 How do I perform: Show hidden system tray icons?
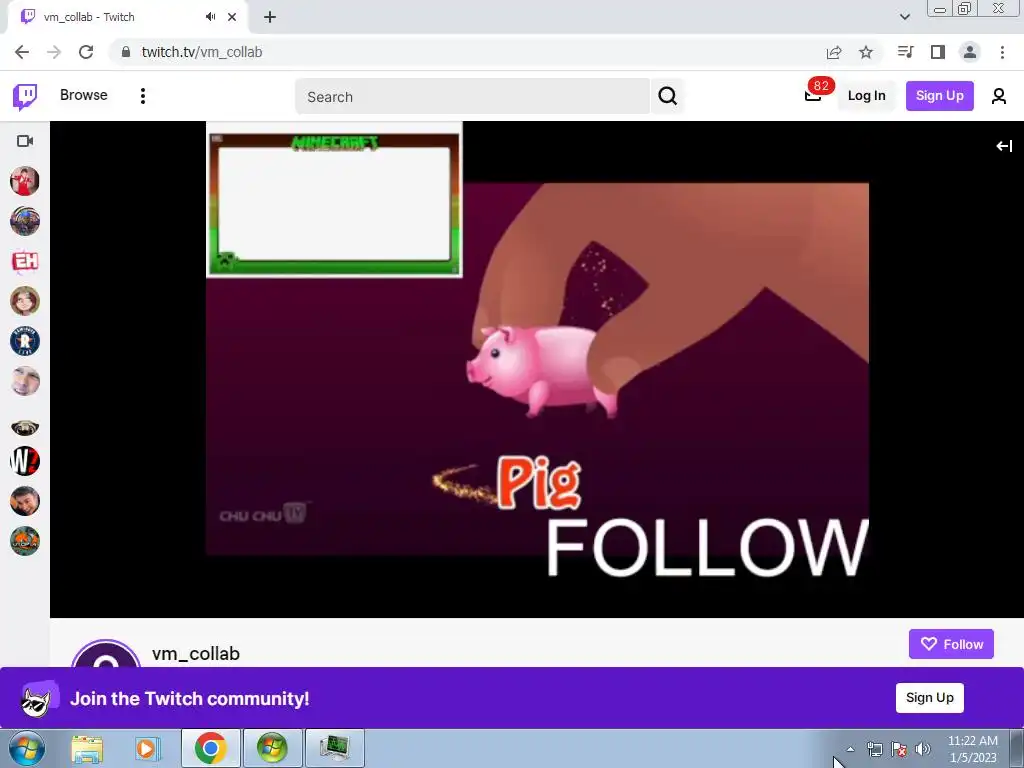coord(850,749)
